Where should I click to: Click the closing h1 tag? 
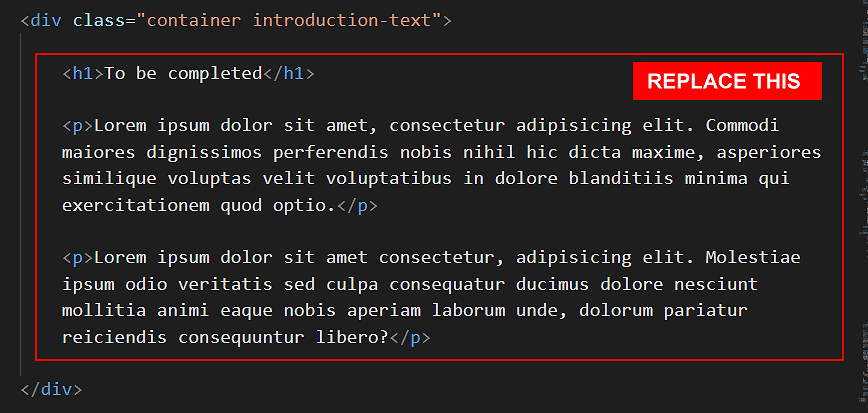click(x=288, y=73)
